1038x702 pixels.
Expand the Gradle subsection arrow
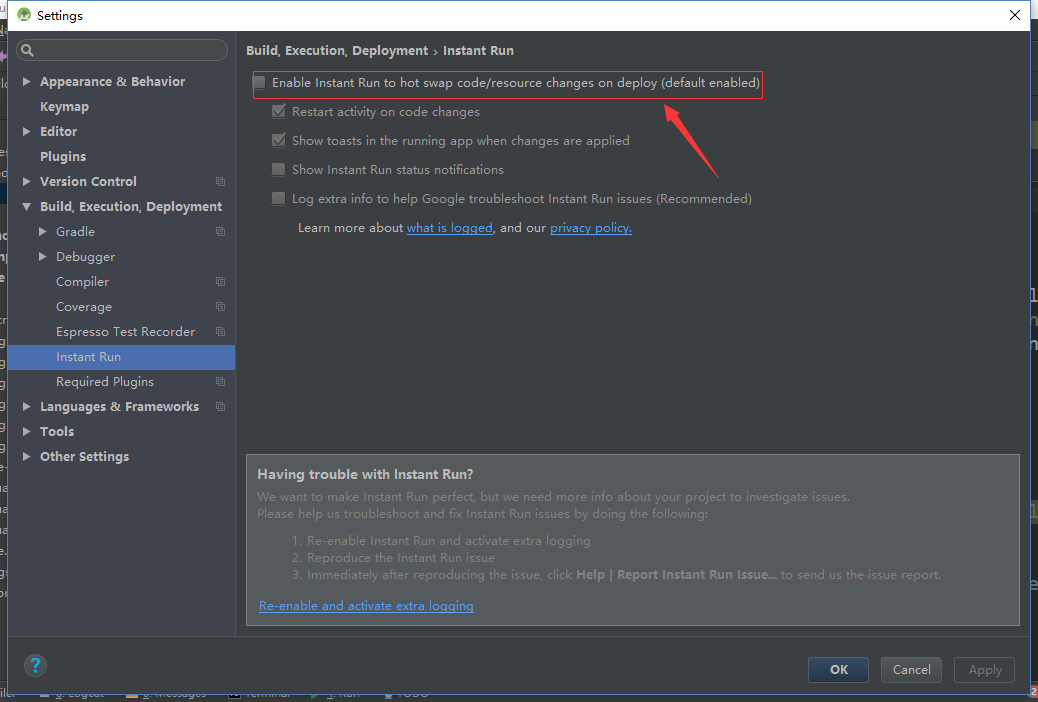pyautogui.click(x=42, y=232)
